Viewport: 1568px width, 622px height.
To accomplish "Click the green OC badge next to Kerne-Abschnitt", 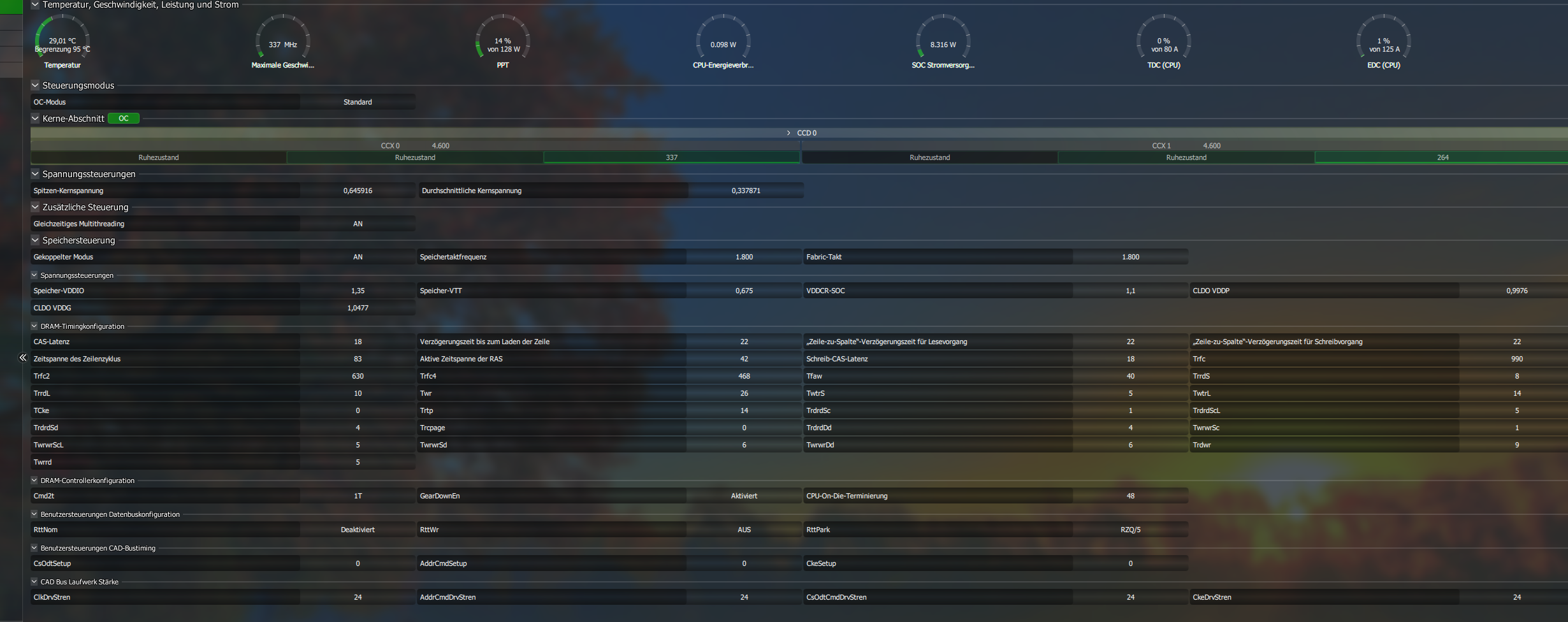I will pos(123,118).
